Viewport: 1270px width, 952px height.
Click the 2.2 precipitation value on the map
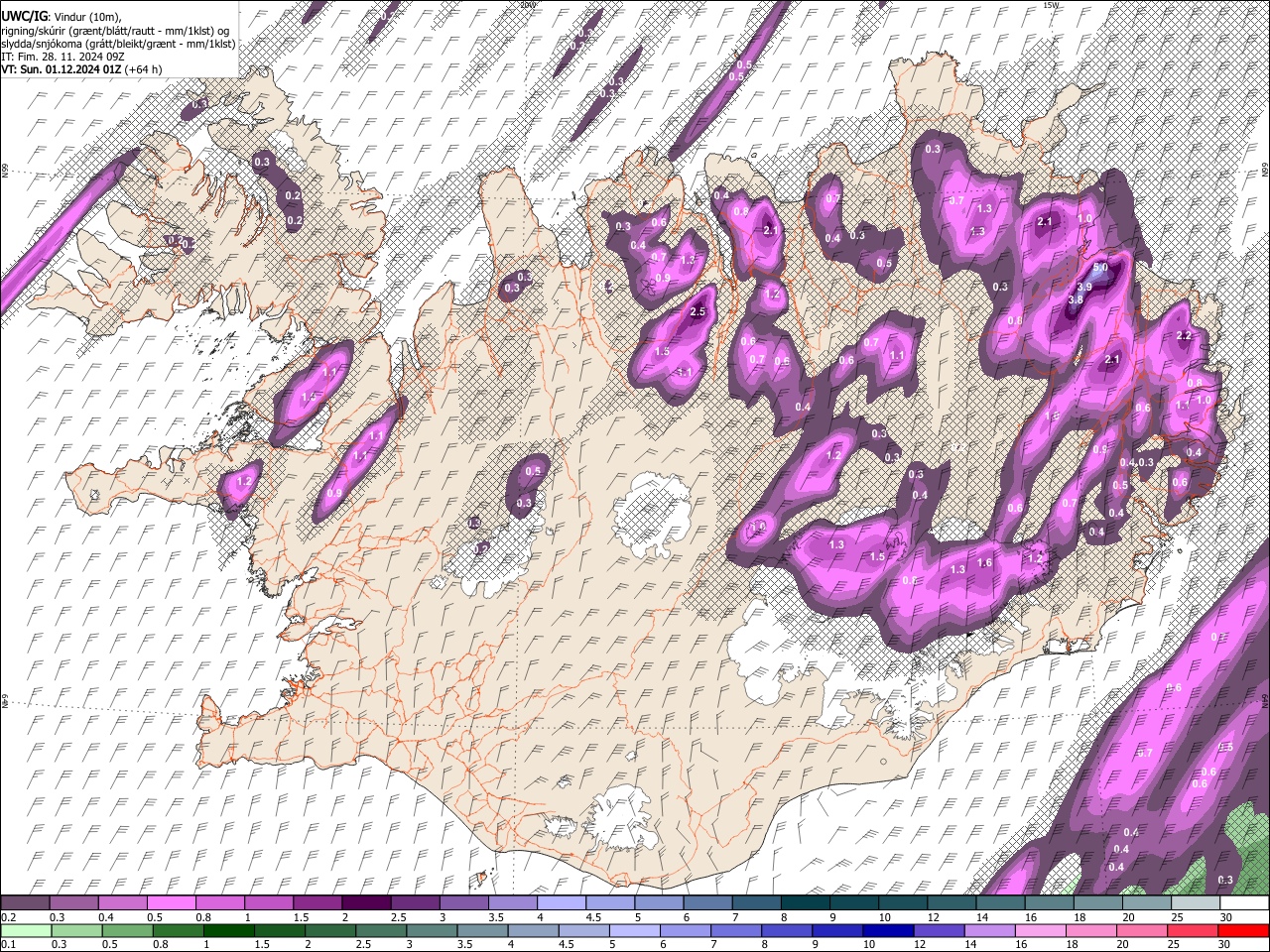pyautogui.click(x=1184, y=336)
